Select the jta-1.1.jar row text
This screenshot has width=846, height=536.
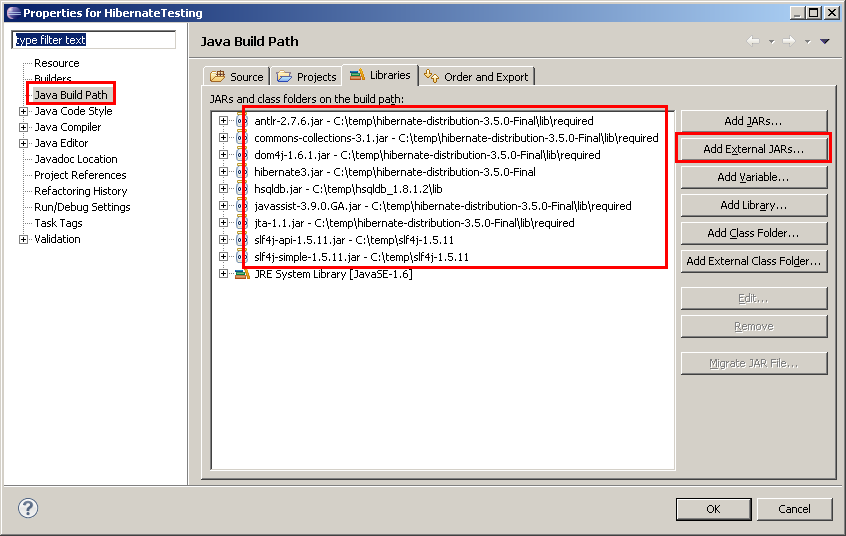pyautogui.click(x=414, y=223)
